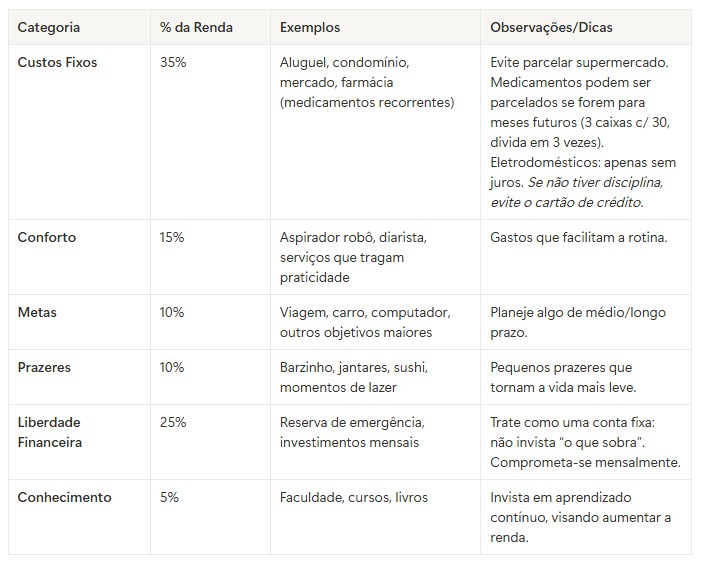Click the Liberdade Financeira category cell
Screen dimensions: 703x565
(x=50, y=432)
